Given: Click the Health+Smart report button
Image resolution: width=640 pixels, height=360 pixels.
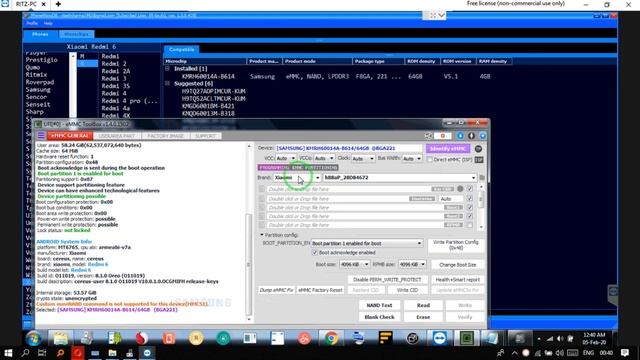Looking at the screenshot, I should (x=457, y=280).
